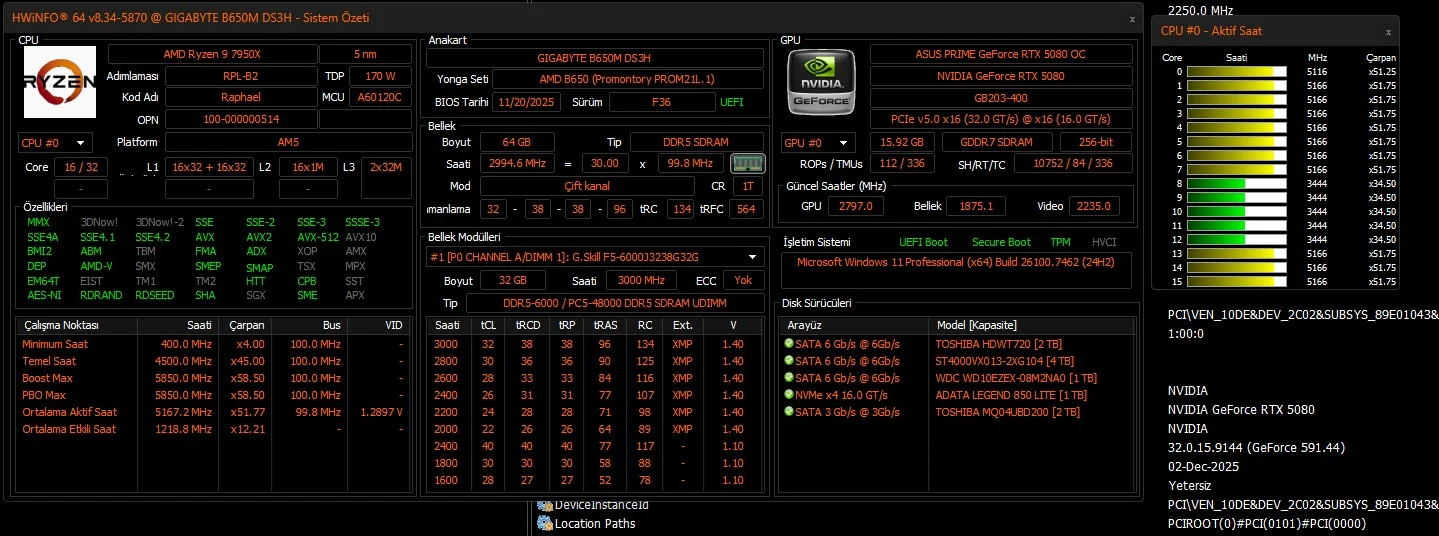Click the AMD Ryzen 9 7950X name field

pos(212,54)
